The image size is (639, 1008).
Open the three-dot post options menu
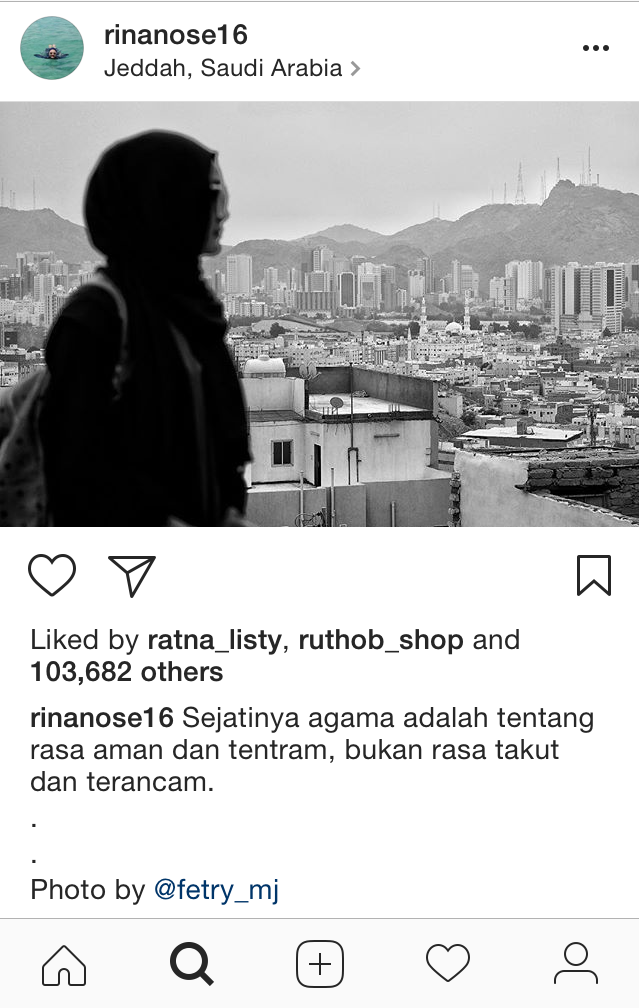596,48
